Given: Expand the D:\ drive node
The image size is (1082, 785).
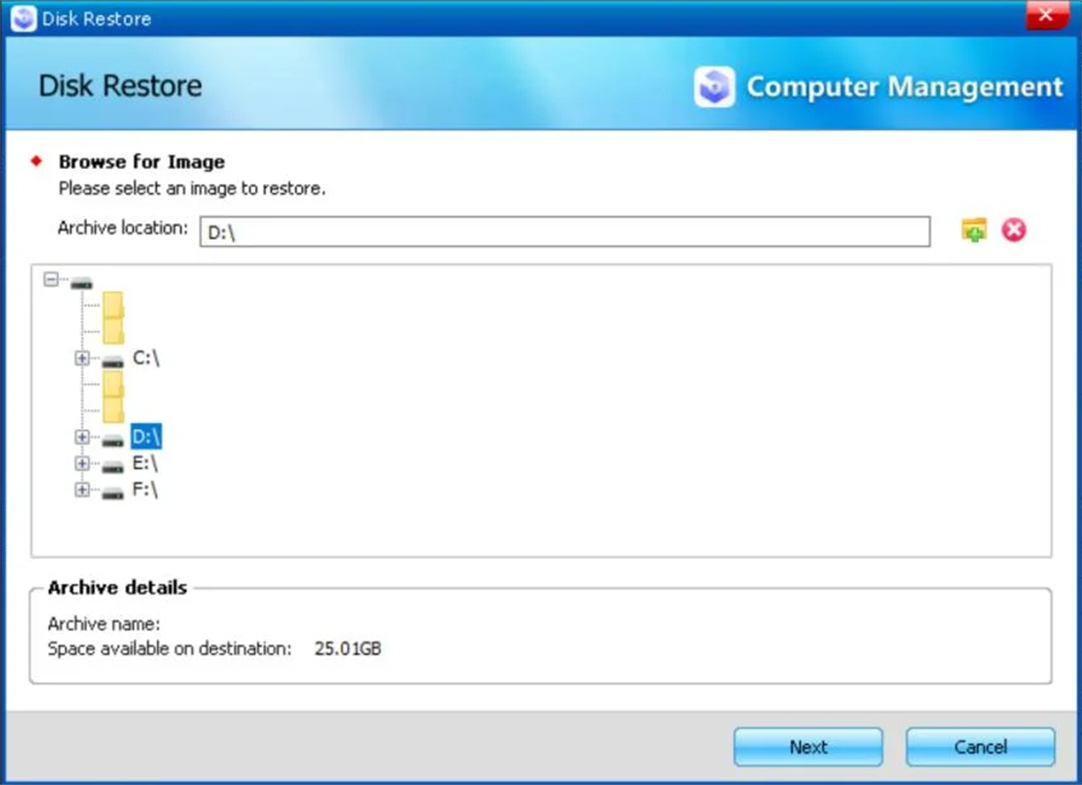Looking at the screenshot, I should pyautogui.click(x=82, y=438).
